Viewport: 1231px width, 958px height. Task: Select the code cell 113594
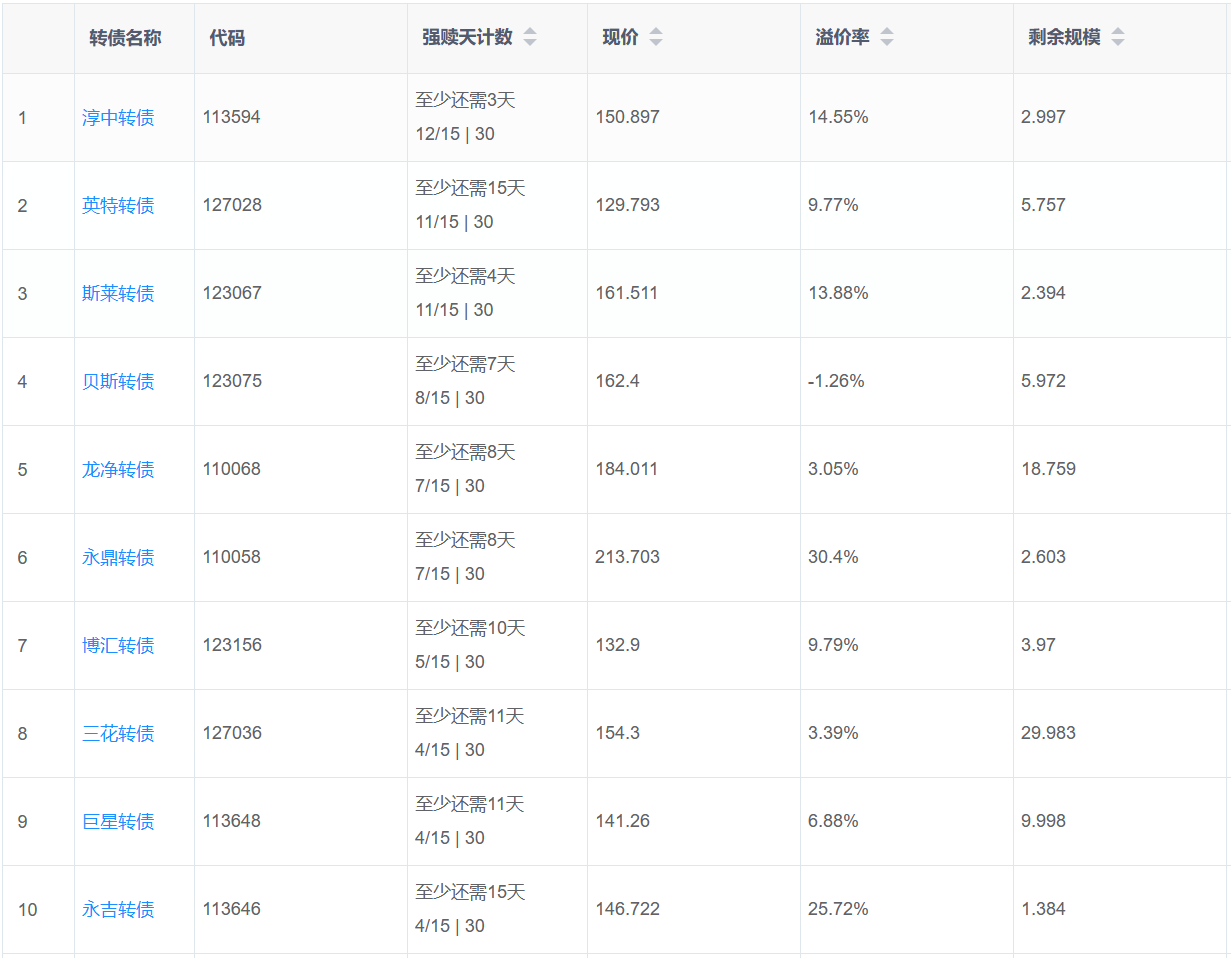(231, 117)
